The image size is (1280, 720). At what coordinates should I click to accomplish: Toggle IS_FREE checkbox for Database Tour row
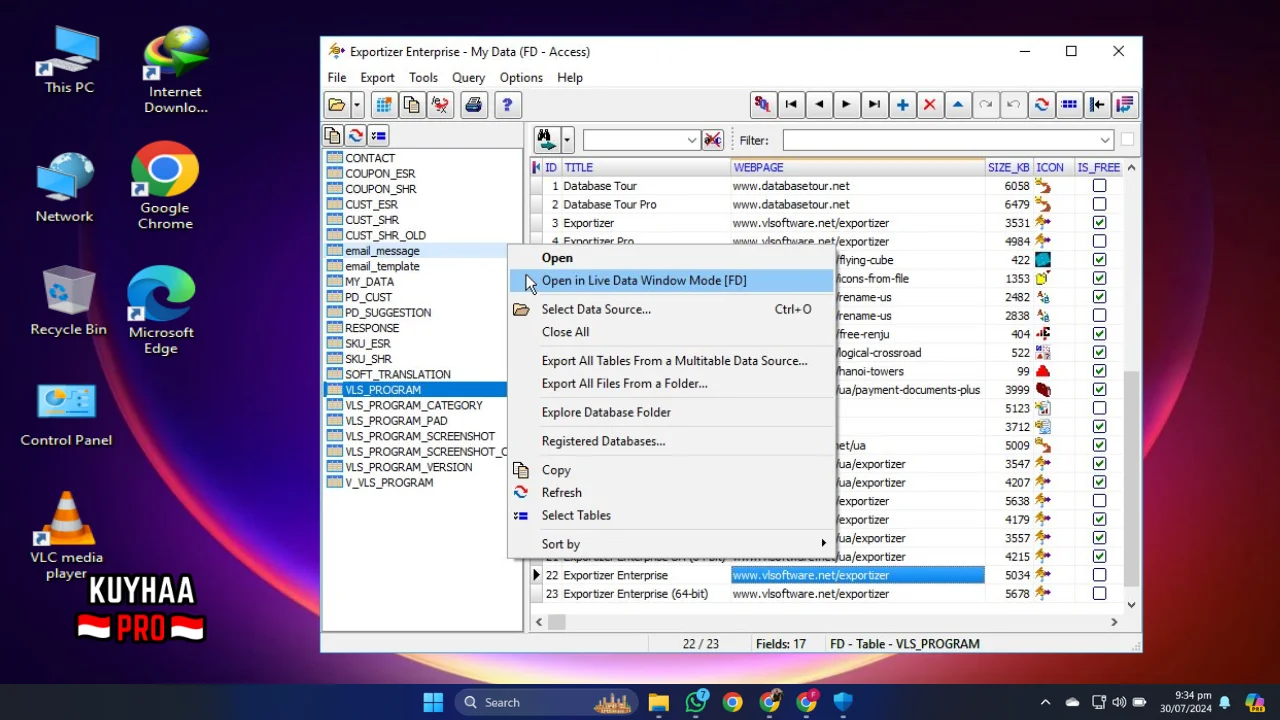coord(1100,186)
